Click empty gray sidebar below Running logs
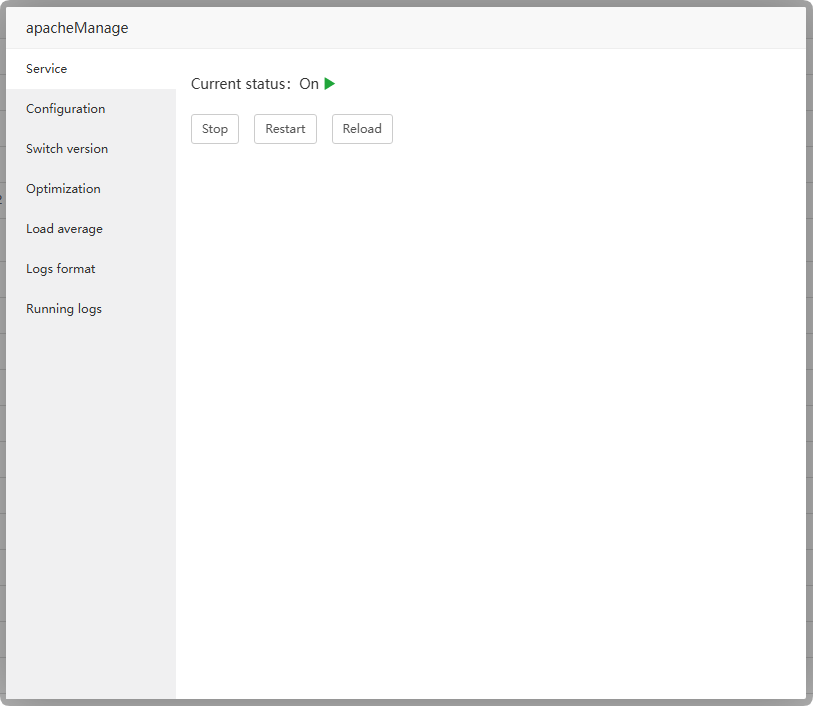This screenshot has height=706, width=813. (90, 500)
